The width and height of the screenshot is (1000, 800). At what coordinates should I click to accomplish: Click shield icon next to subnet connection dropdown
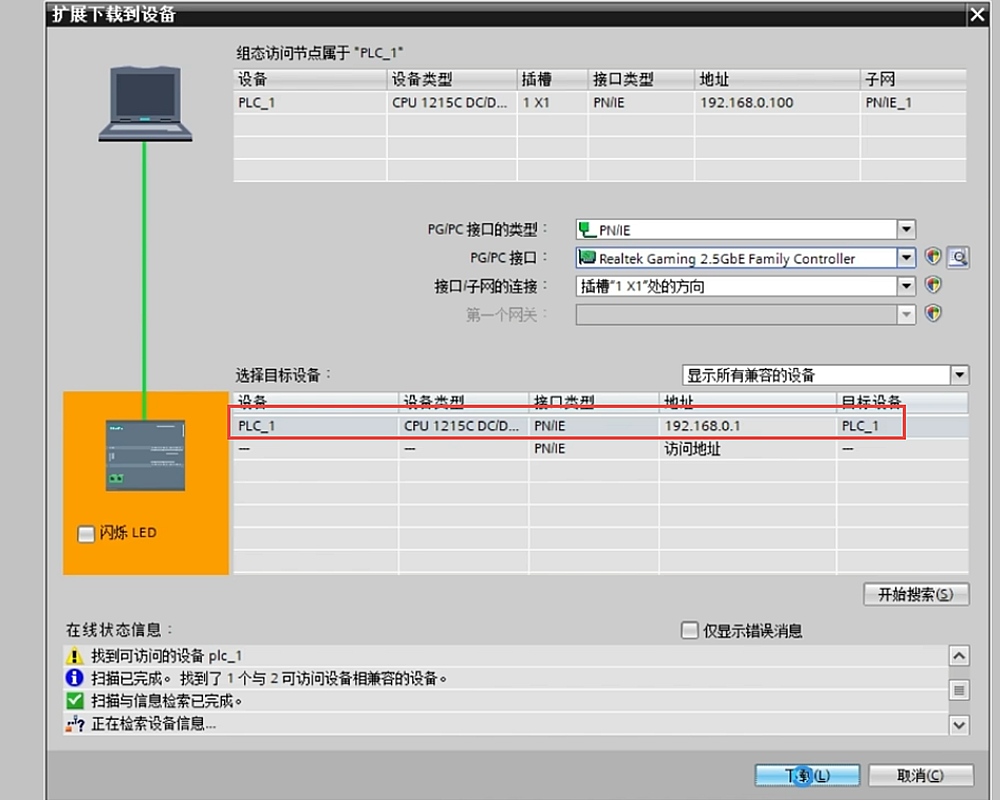tap(933, 286)
